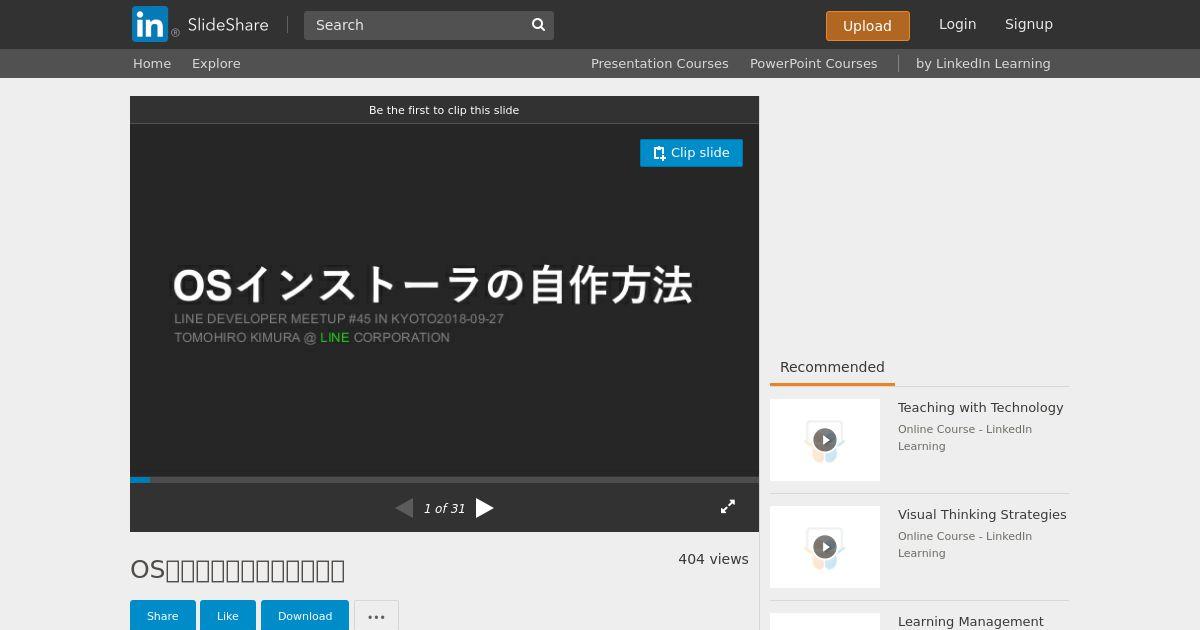Open the Explore menu item

coord(216,63)
